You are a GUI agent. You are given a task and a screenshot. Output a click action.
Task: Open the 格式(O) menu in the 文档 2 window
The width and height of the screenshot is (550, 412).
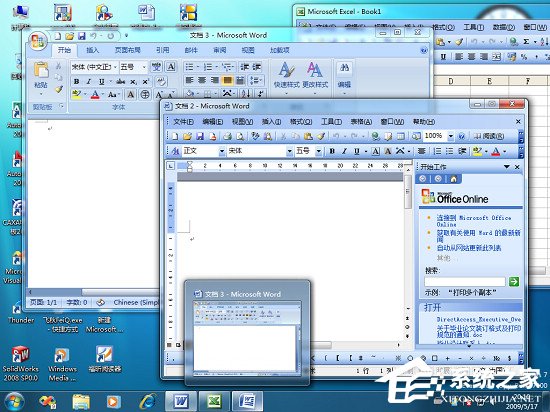coord(301,122)
